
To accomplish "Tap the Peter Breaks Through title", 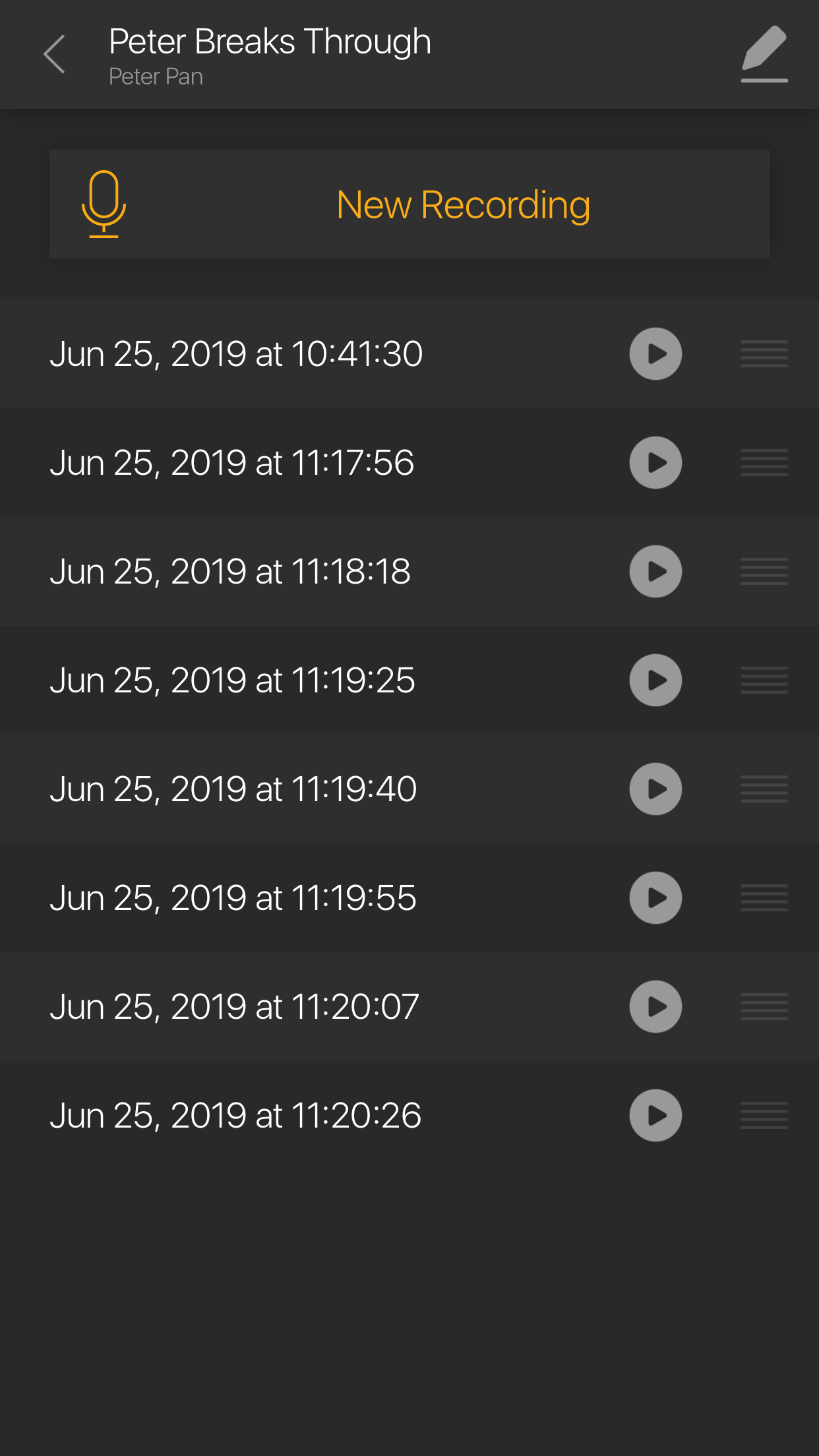I will pyautogui.click(x=270, y=42).
